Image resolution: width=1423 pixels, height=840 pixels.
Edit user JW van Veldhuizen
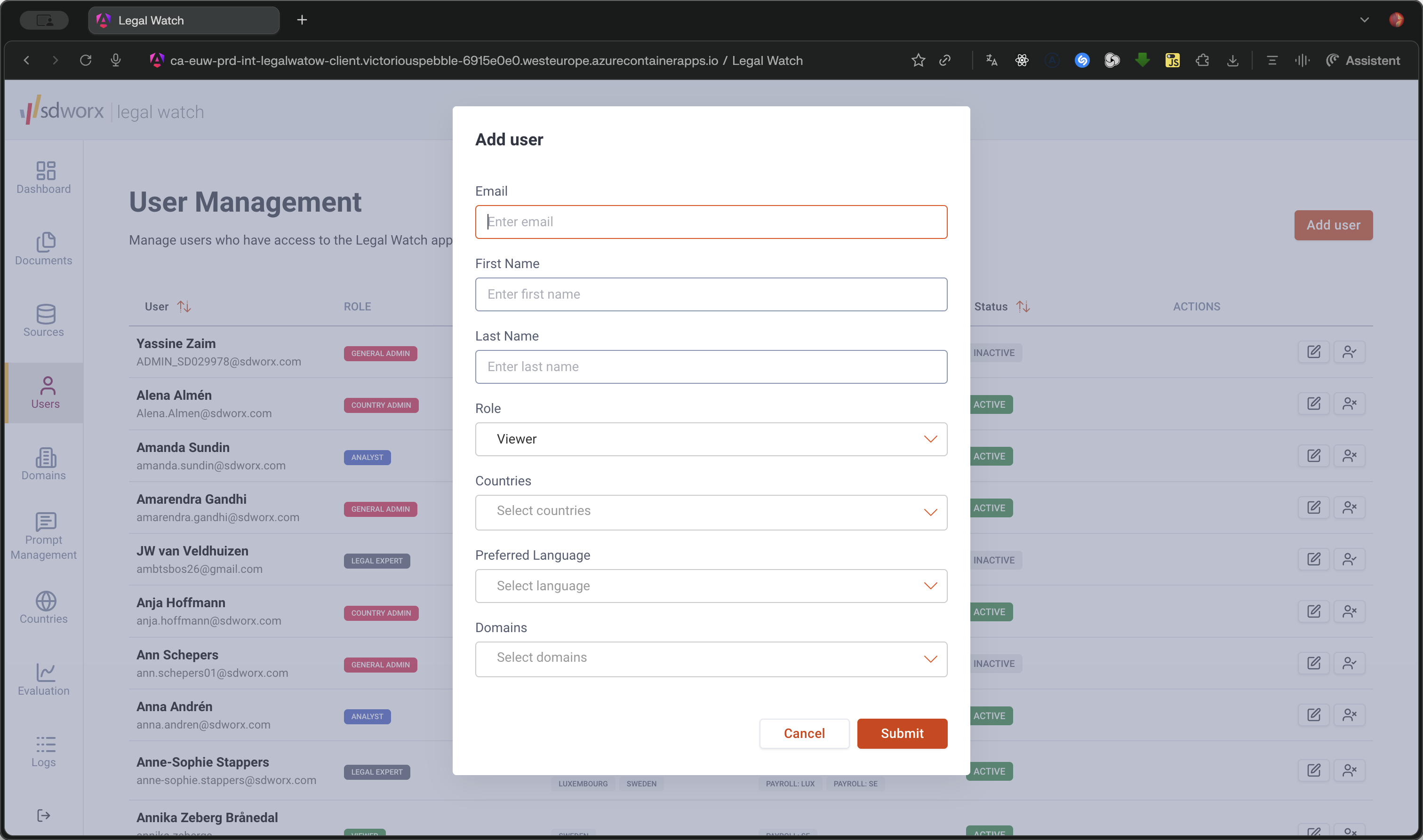pos(1314,559)
